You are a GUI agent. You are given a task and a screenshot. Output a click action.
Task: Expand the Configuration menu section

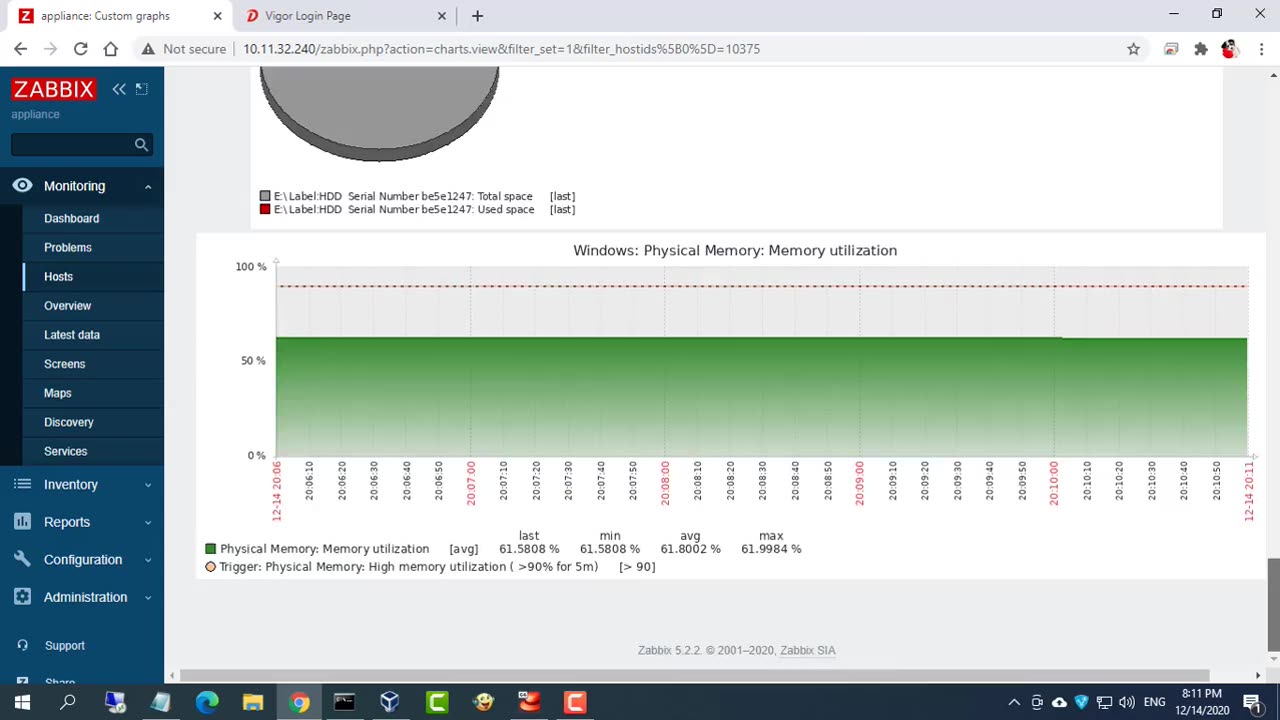pos(82,560)
